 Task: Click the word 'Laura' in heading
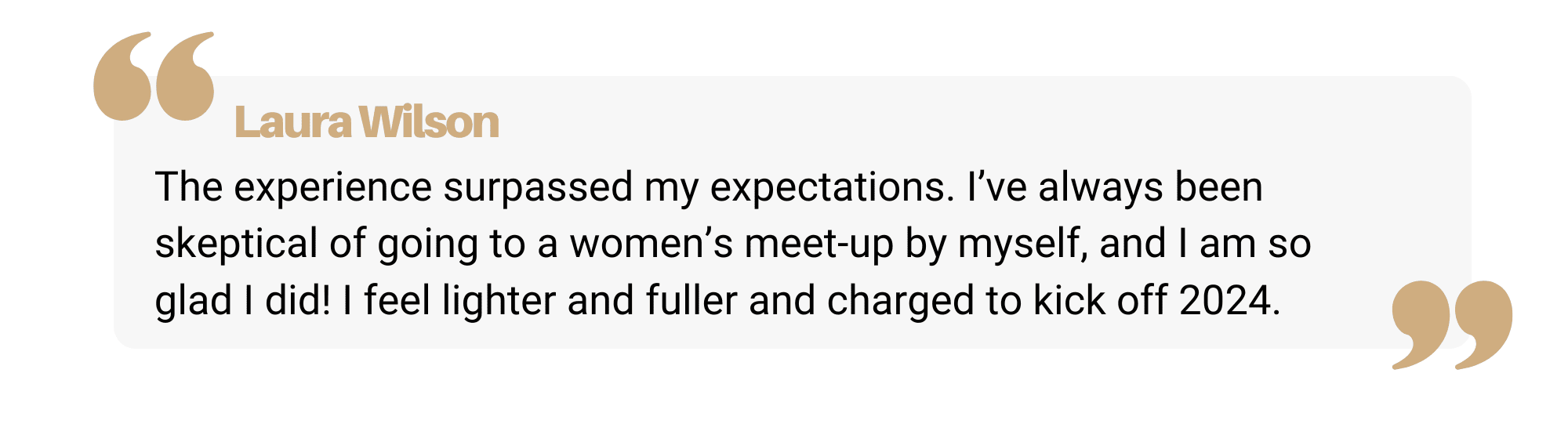[292, 122]
